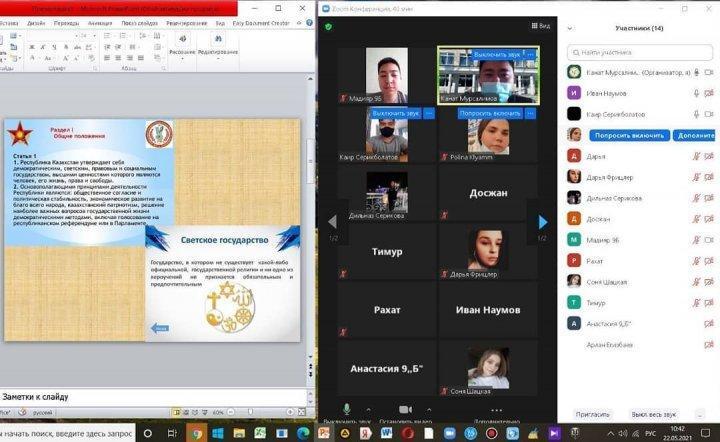Click the green encryption shield icon in Zoom
This screenshot has width=720, height=442.
click(328, 27)
